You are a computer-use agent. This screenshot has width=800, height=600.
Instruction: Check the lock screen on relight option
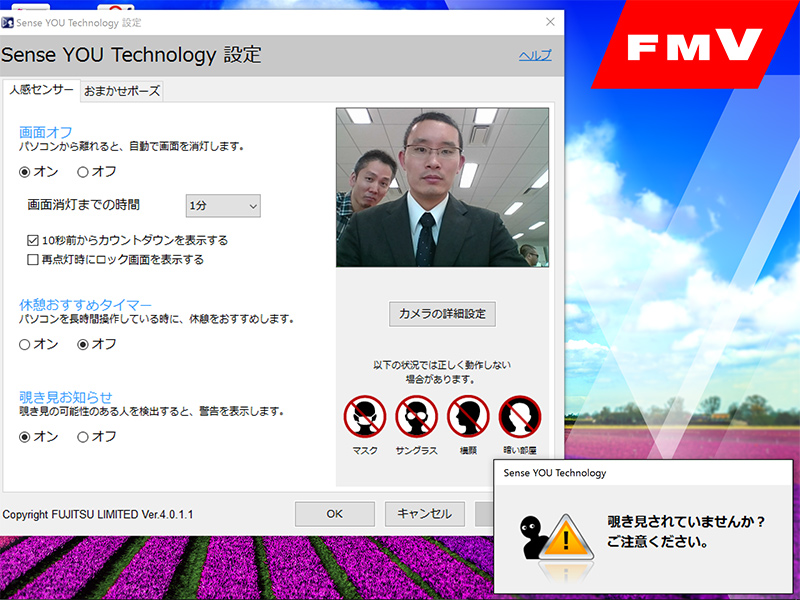point(34,260)
